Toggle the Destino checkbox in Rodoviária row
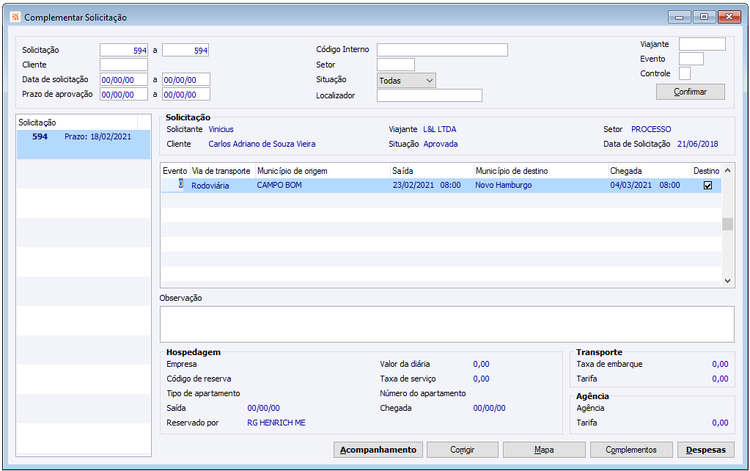The width and height of the screenshot is (750, 471). [708, 185]
